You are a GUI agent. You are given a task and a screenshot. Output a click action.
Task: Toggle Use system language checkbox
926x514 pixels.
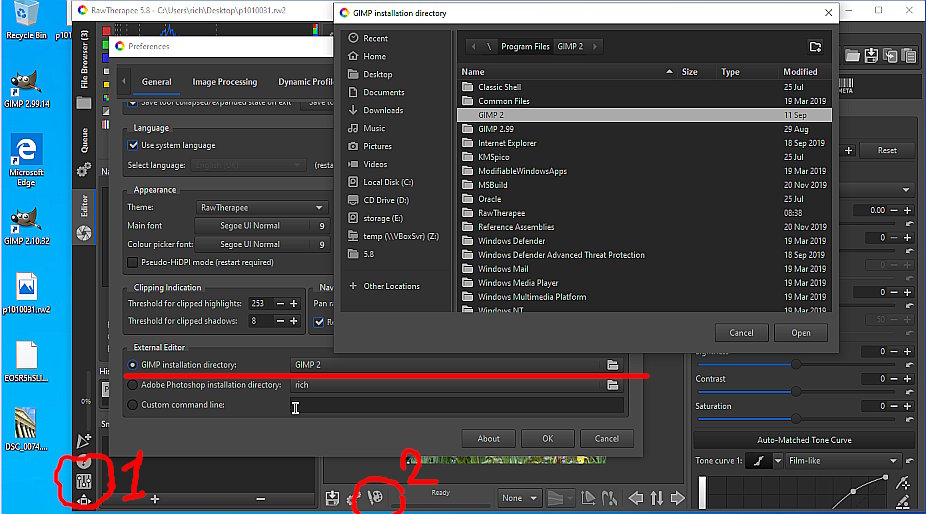pyautogui.click(x=133, y=145)
